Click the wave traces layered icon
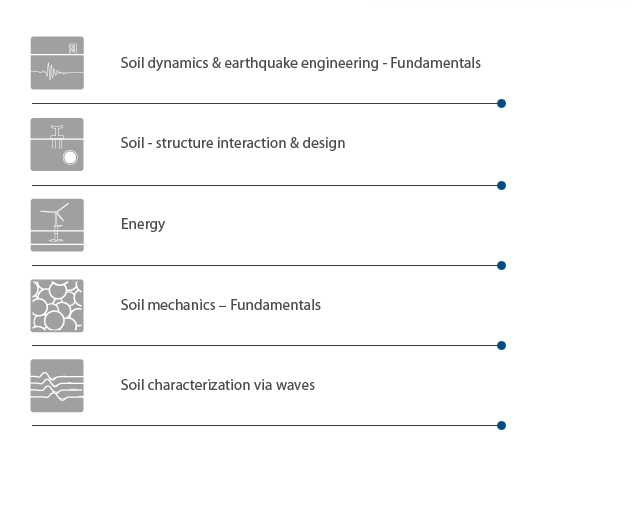Image resolution: width=639 pixels, height=513 pixels. point(57,385)
